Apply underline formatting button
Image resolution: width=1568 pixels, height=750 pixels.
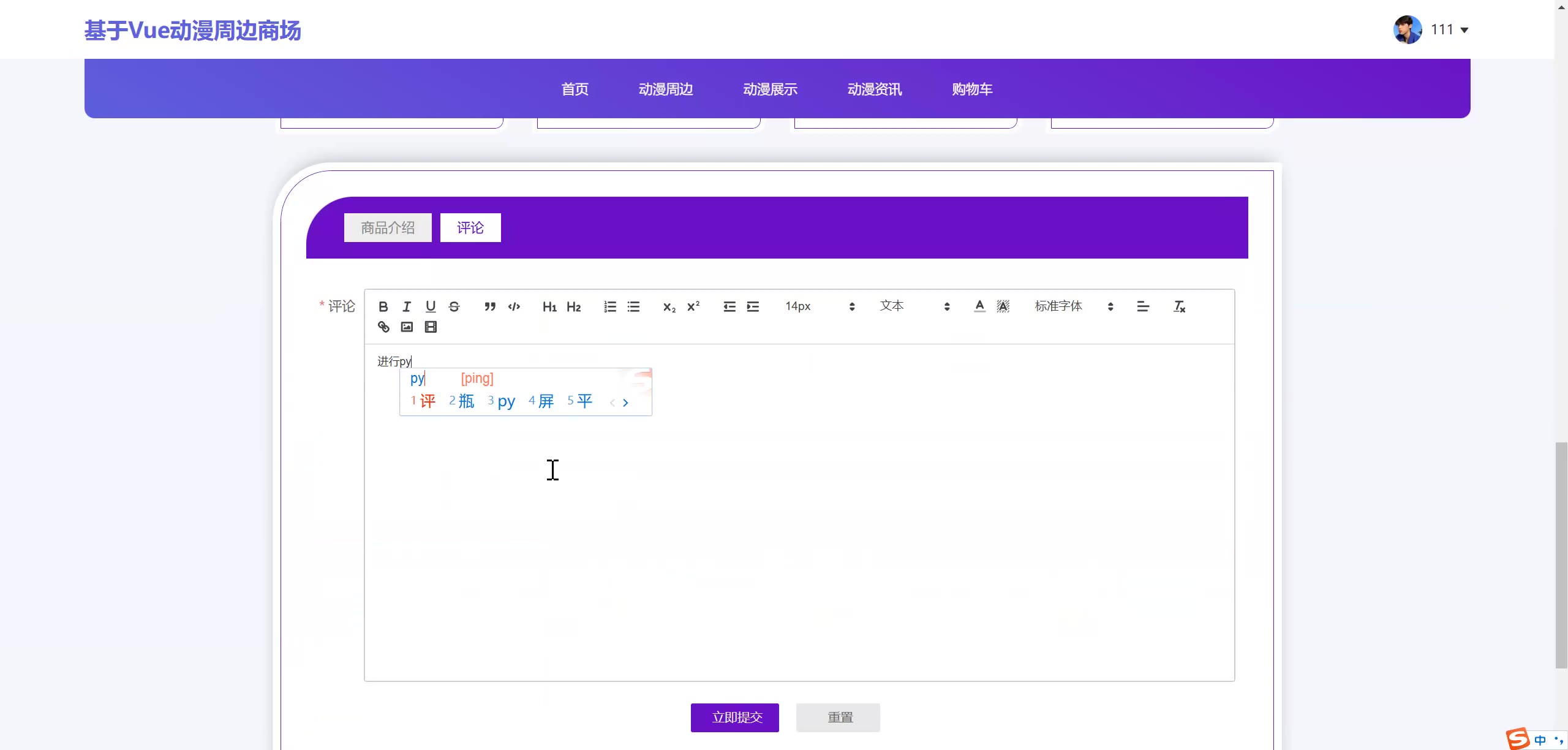431,306
